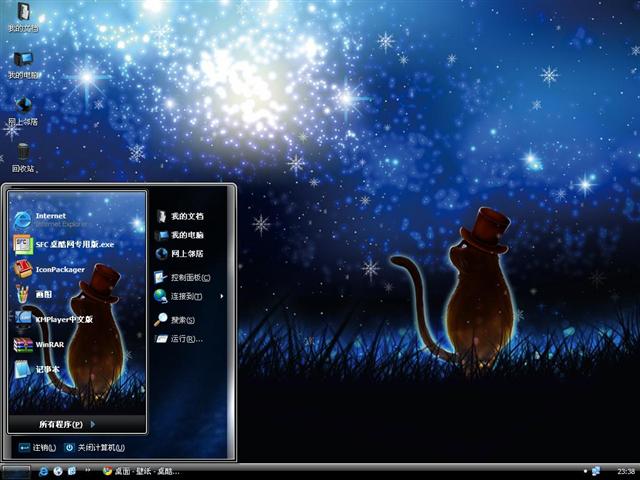This screenshot has width=640, height=480.
Task: Click the 记事本 notepad icon
Action: (22, 369)
